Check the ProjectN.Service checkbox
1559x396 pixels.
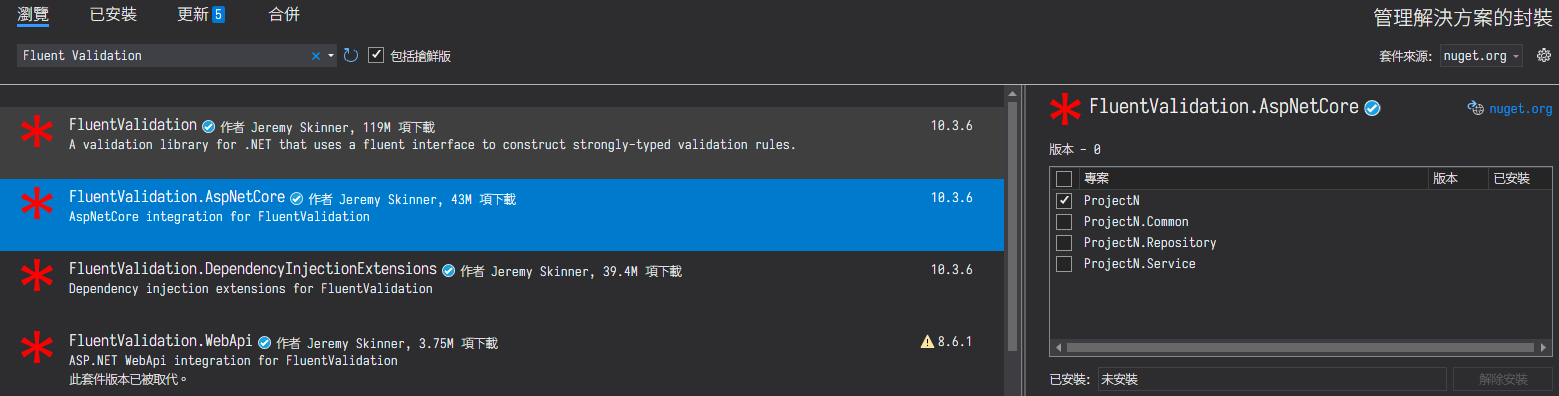1064,264
